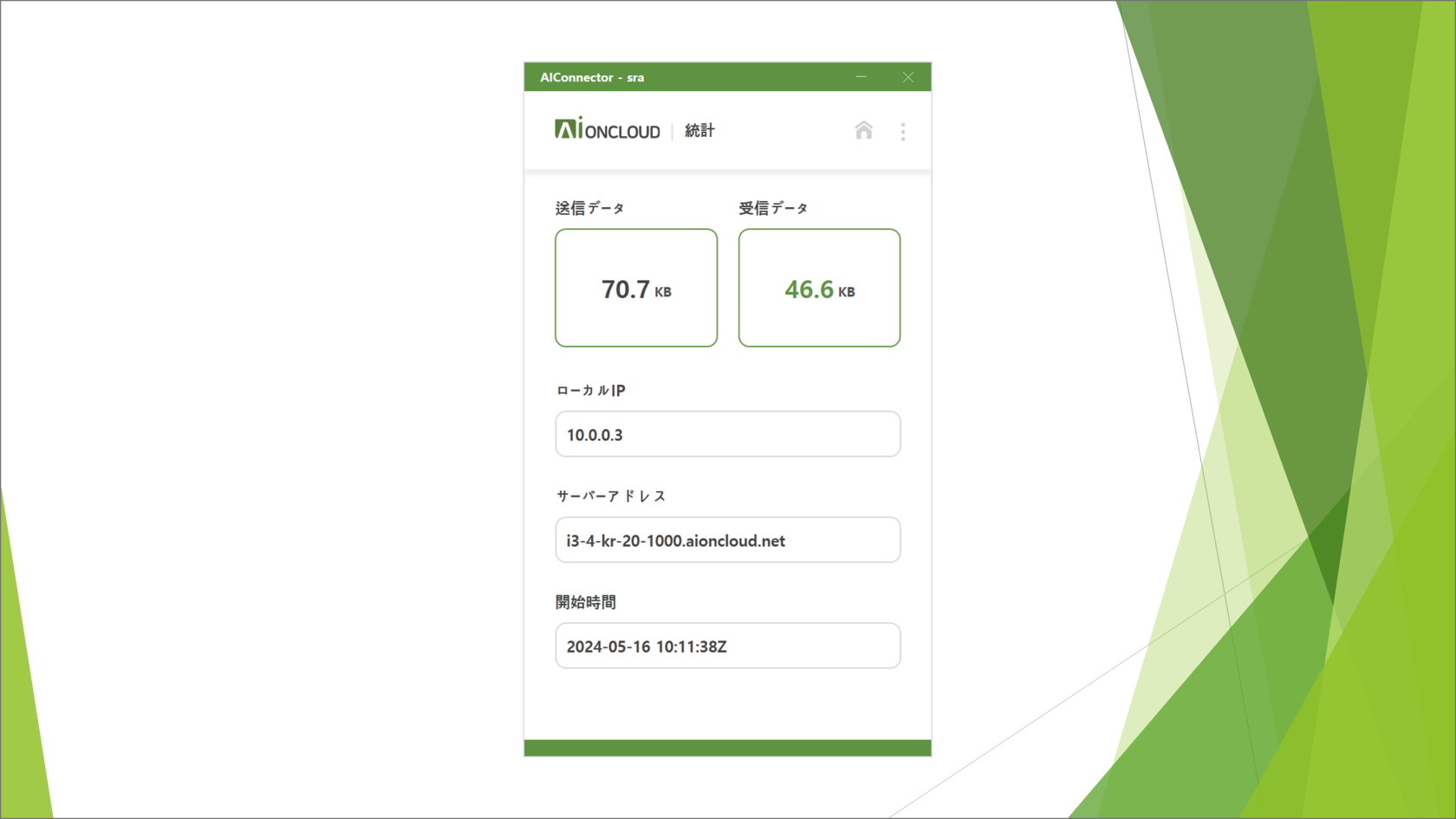Click the start time field showing 2024-05-16
This screenshot has height=819, width=1456.
pyautogui.click(x=727, y=646)
